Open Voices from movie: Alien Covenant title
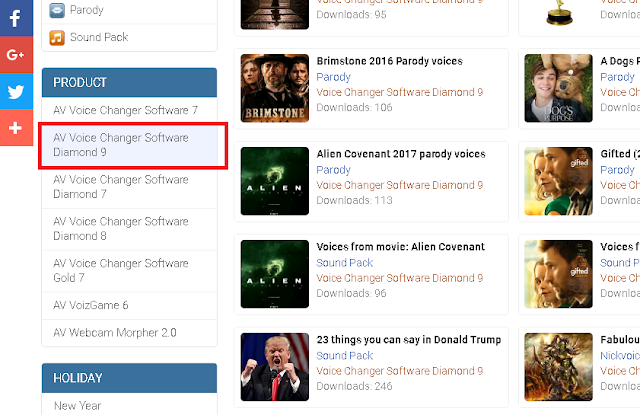Viewport: 640px width, 415px height. [x=400, y=247]
